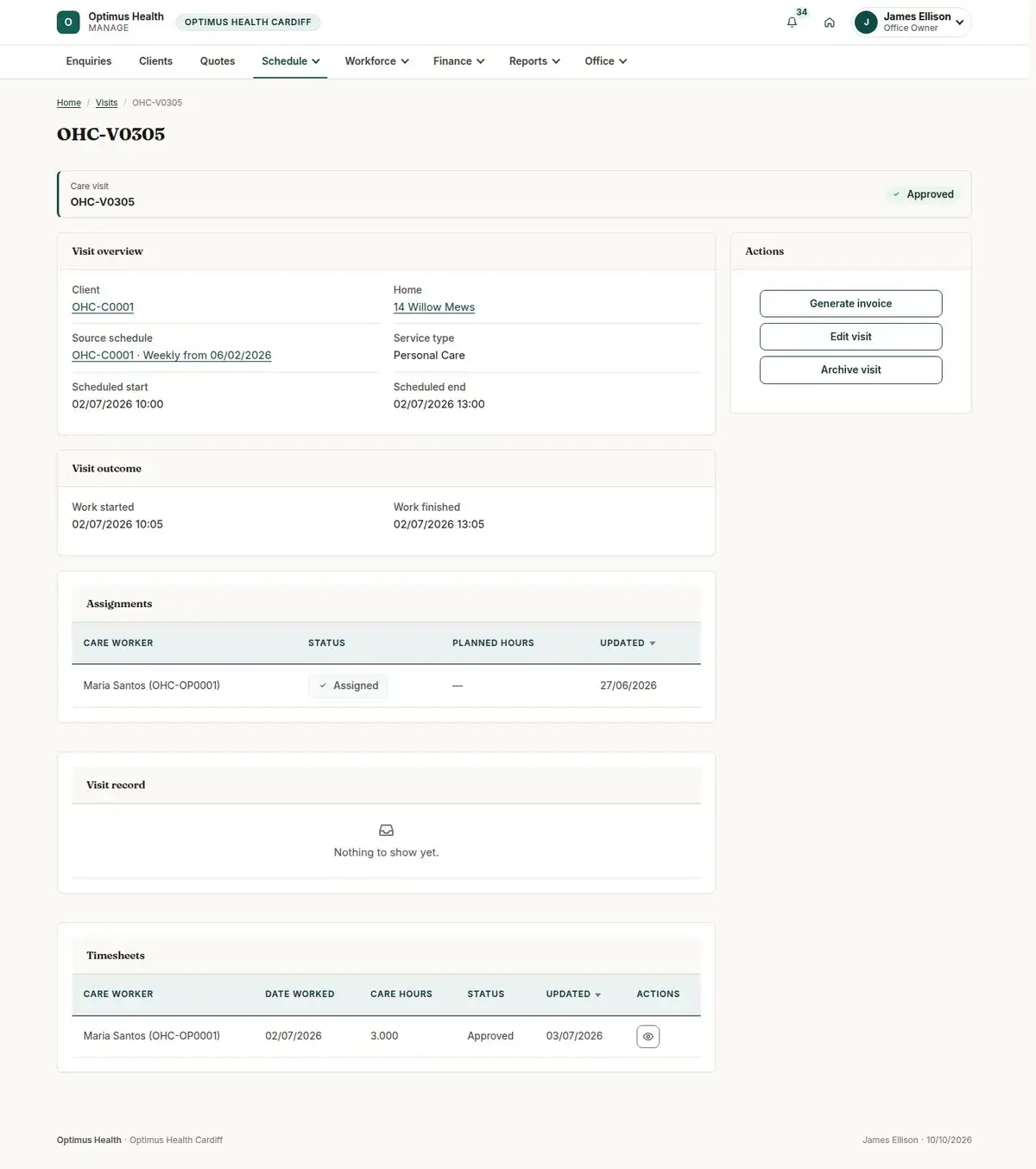Go to Visits breadcrumb link

click(x=106, y=103)
